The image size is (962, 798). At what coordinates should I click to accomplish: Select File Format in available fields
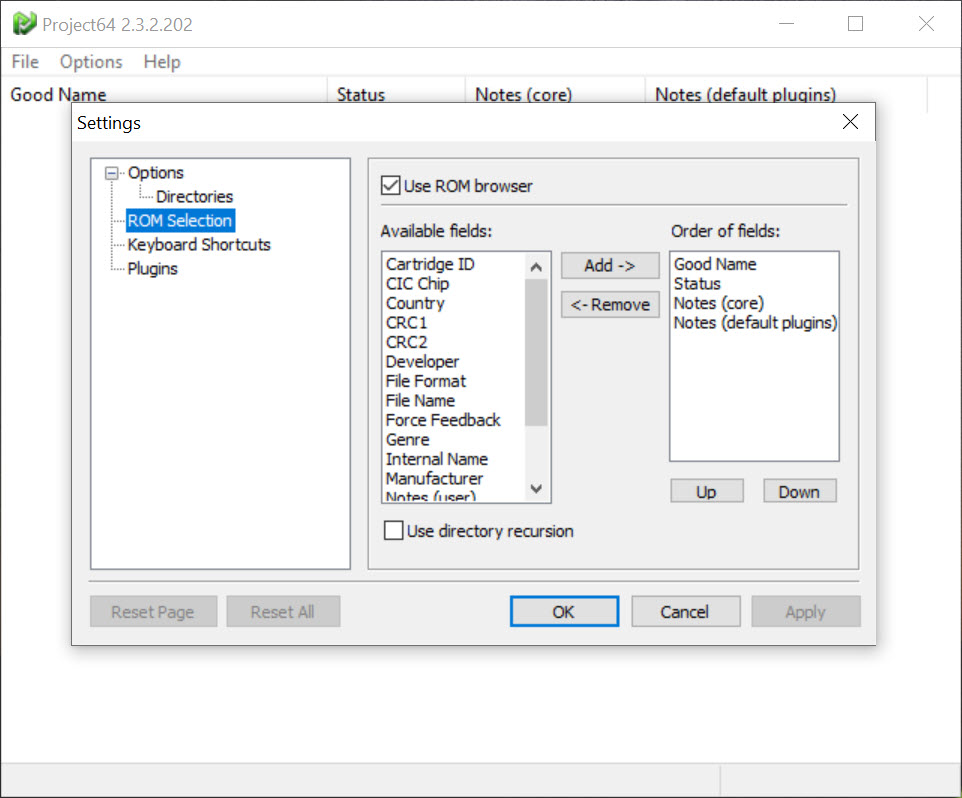point(426,382)
